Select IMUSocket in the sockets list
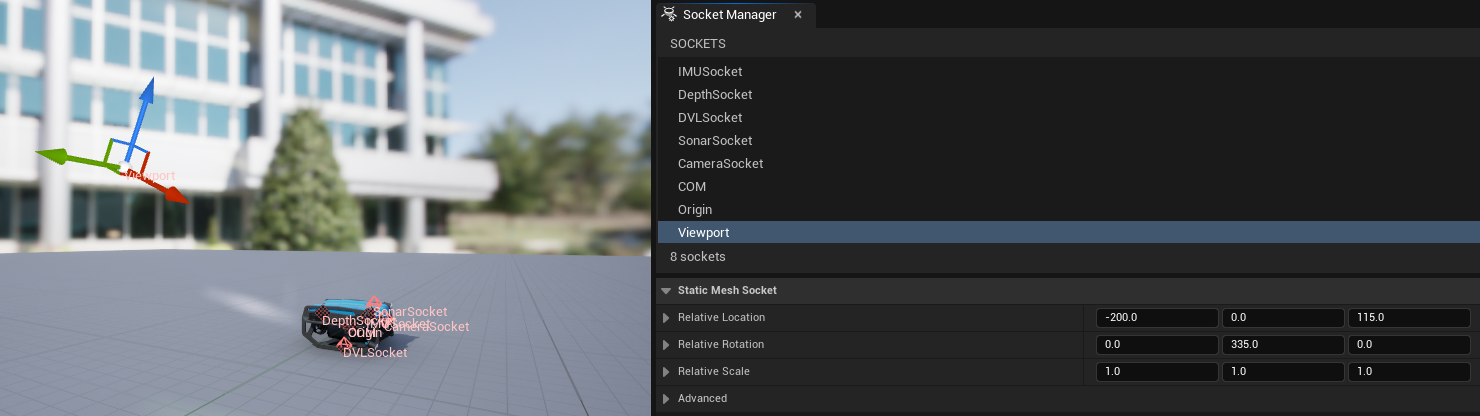This screenshot has width=1480, height=416. click(710, 72)
